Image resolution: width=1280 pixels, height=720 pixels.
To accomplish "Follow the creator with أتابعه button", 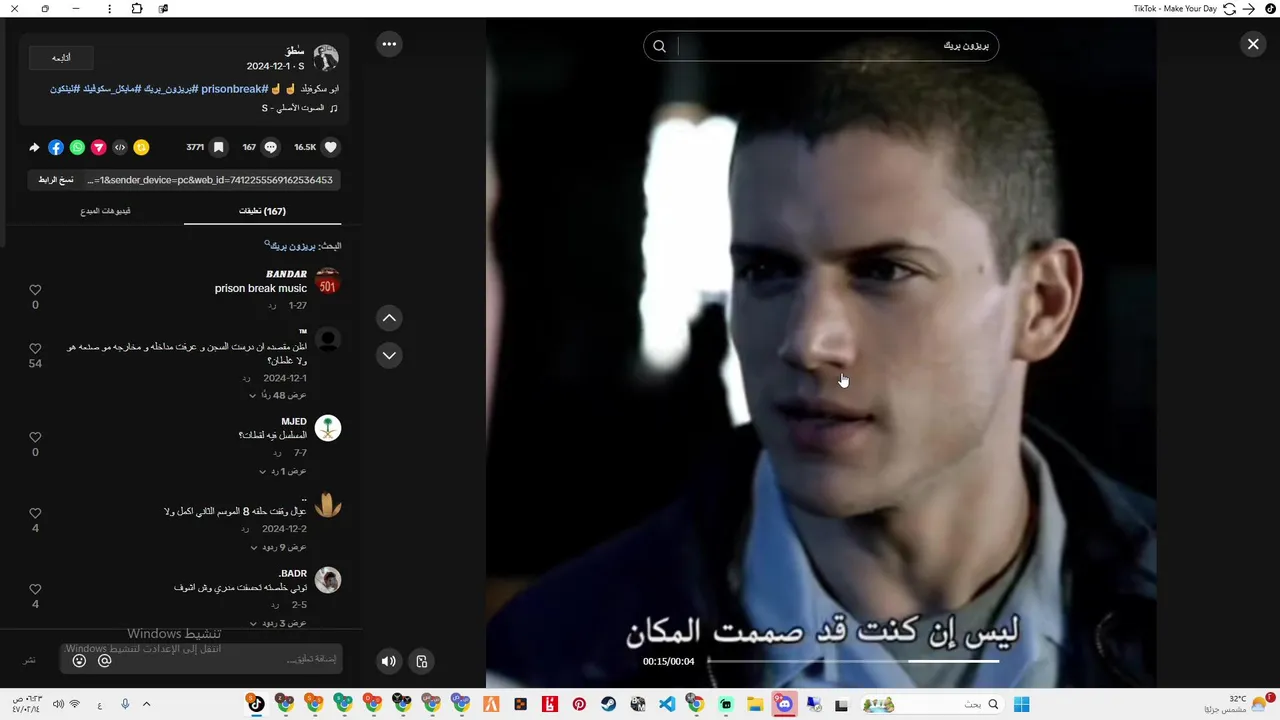I will click(x=62, y=57).
